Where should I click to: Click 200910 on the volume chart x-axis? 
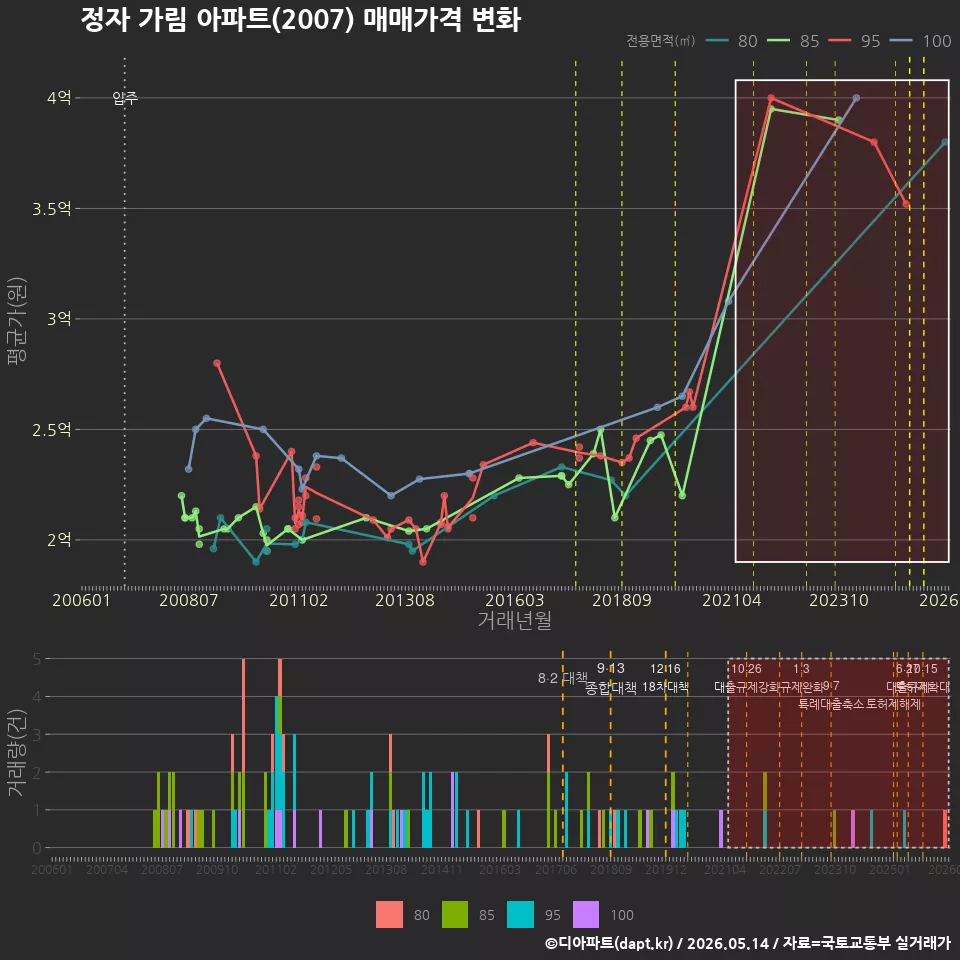coord(217,869)
